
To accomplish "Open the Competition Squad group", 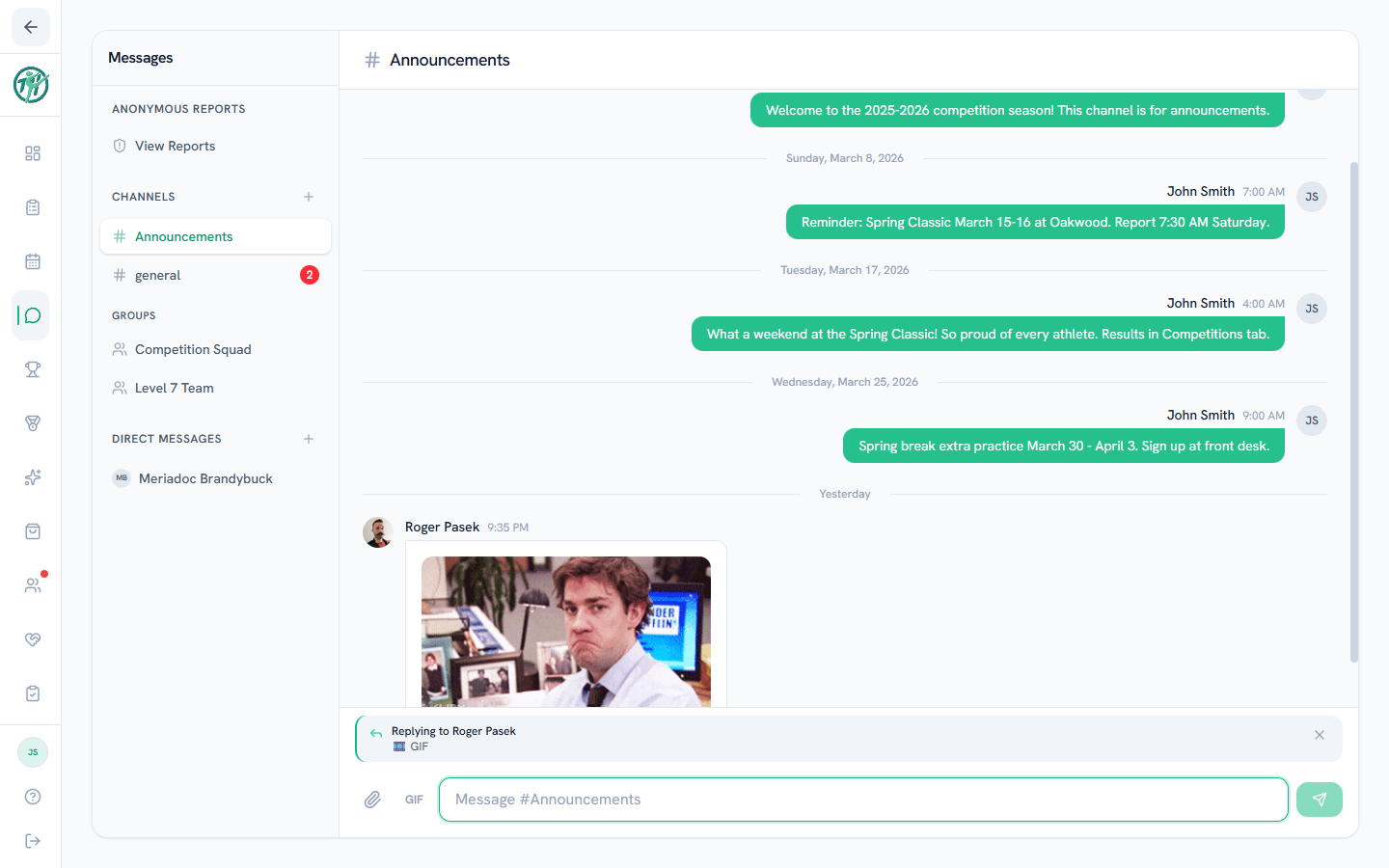I will click(x=215, y=349).
